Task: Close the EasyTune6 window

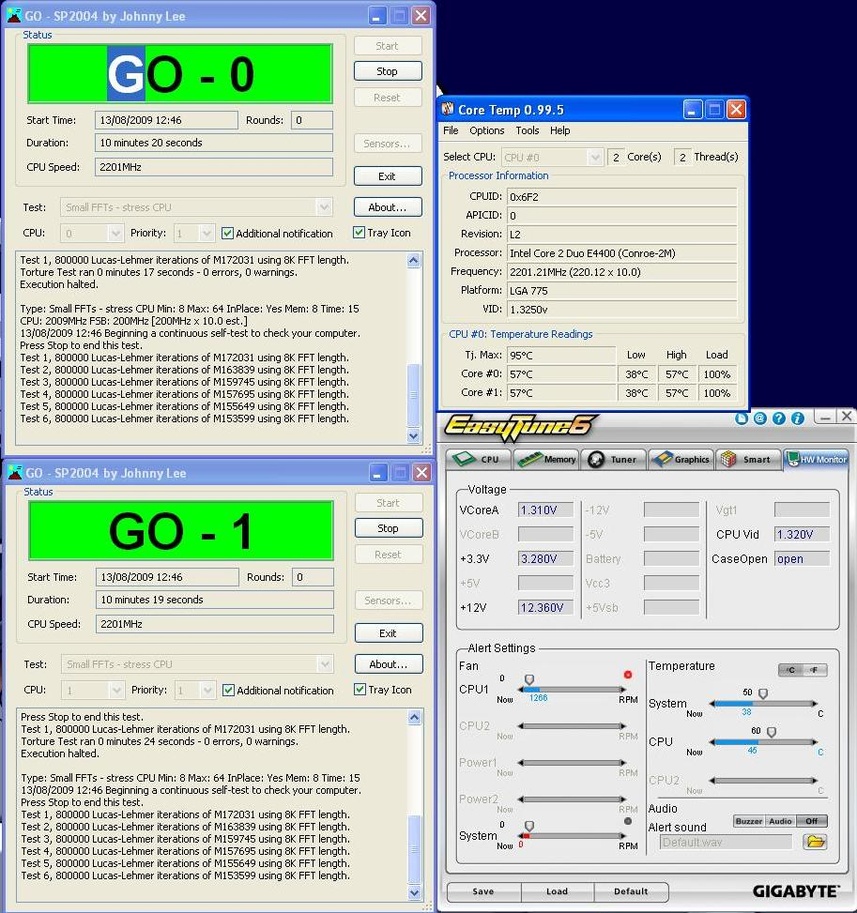Action: [x=847, y=416]
